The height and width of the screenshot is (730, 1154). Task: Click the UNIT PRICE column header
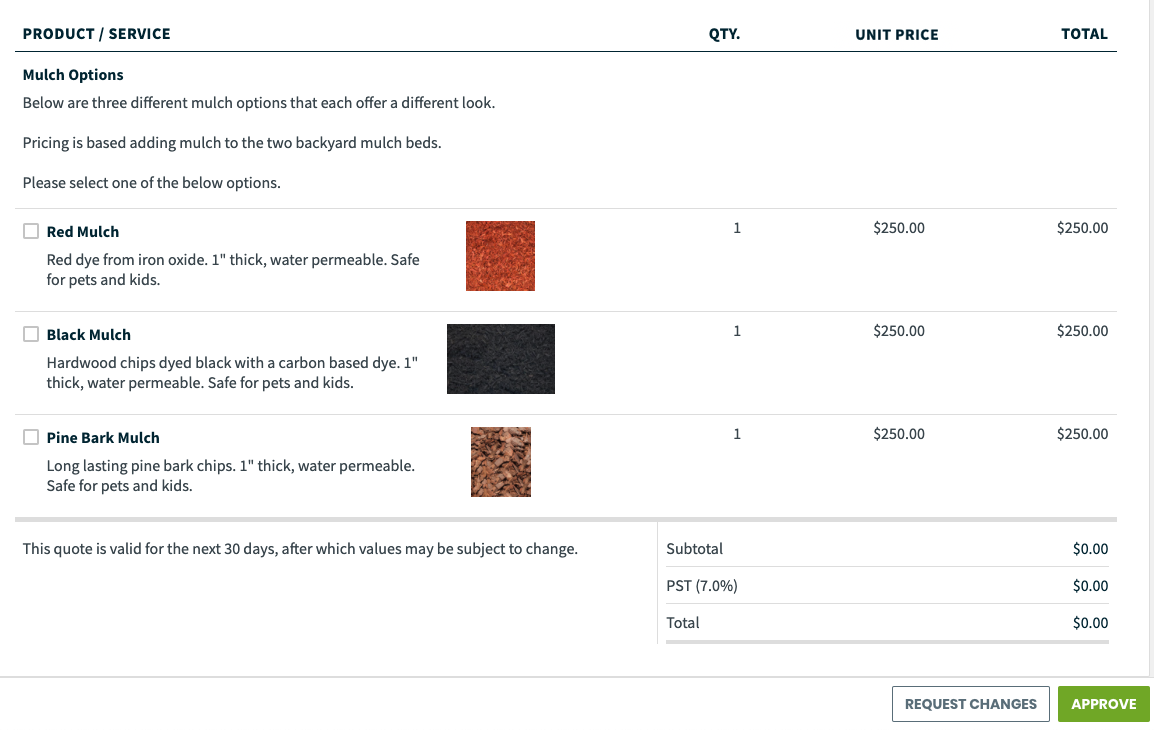pyautogui.click(x=896, y=34)
